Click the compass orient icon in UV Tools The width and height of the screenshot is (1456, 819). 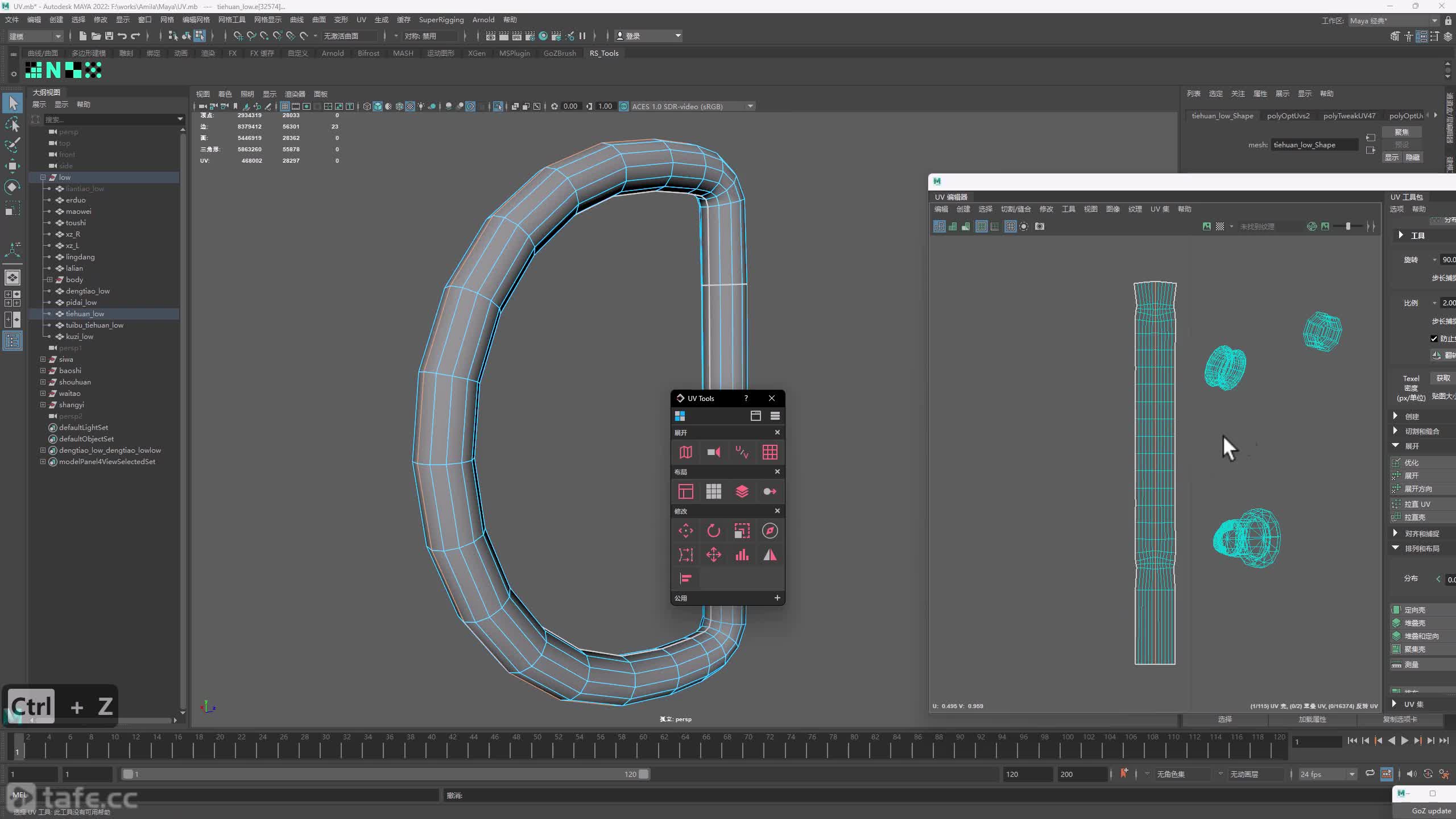pyautogui.click(x=770, y=531)
